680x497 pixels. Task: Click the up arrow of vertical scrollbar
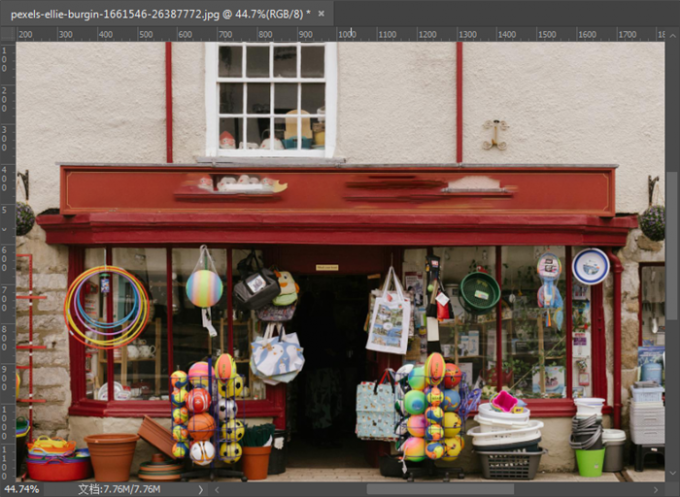(673, 37)
